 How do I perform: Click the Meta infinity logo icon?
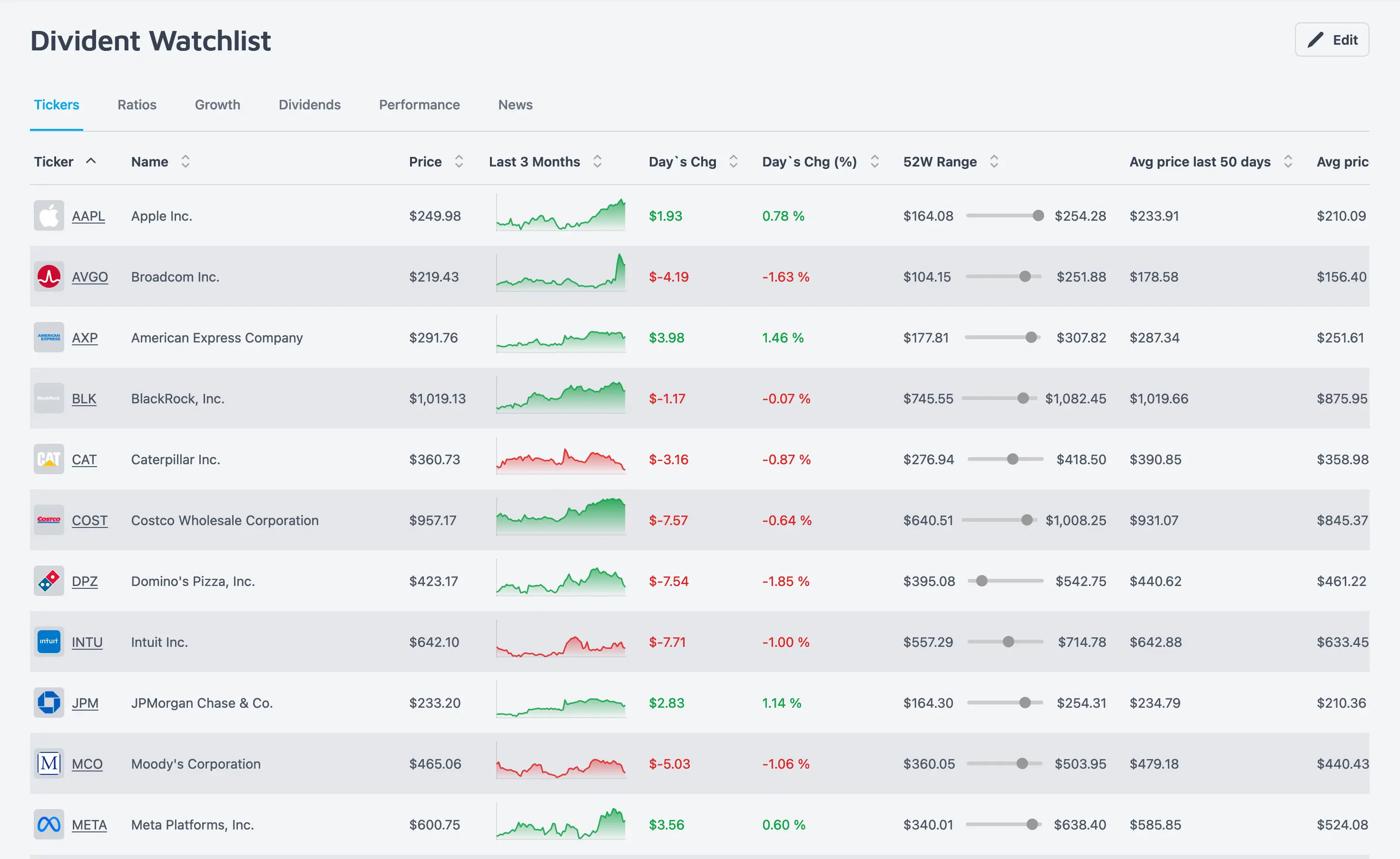pos(49,824)
